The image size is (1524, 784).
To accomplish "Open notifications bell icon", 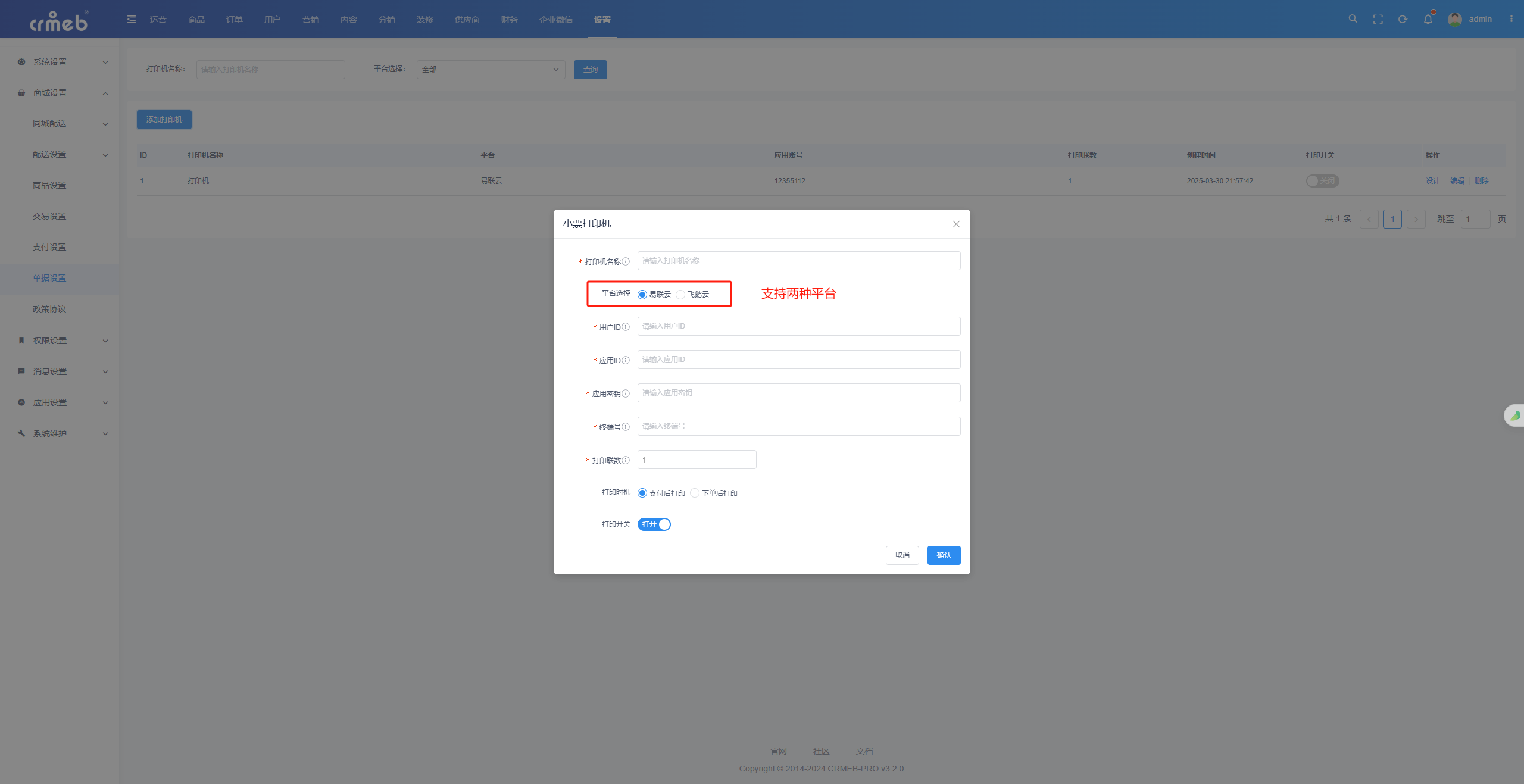I will point(1428,19).
